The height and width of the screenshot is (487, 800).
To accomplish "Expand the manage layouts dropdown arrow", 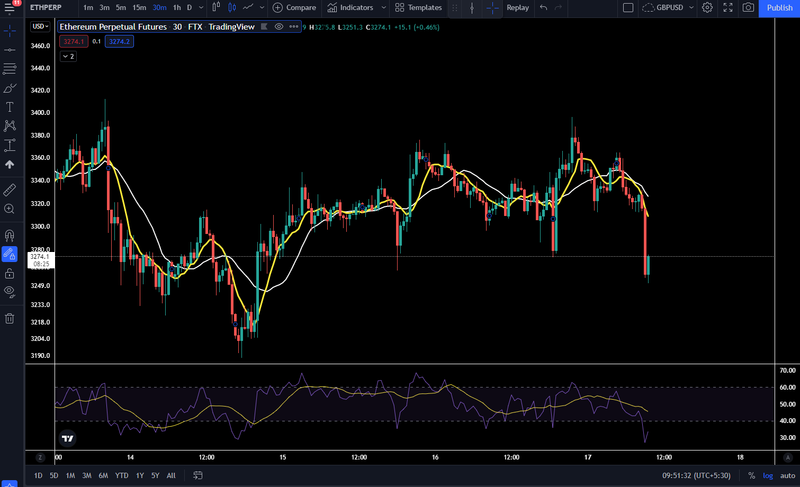I will click(x=691, y=8).
